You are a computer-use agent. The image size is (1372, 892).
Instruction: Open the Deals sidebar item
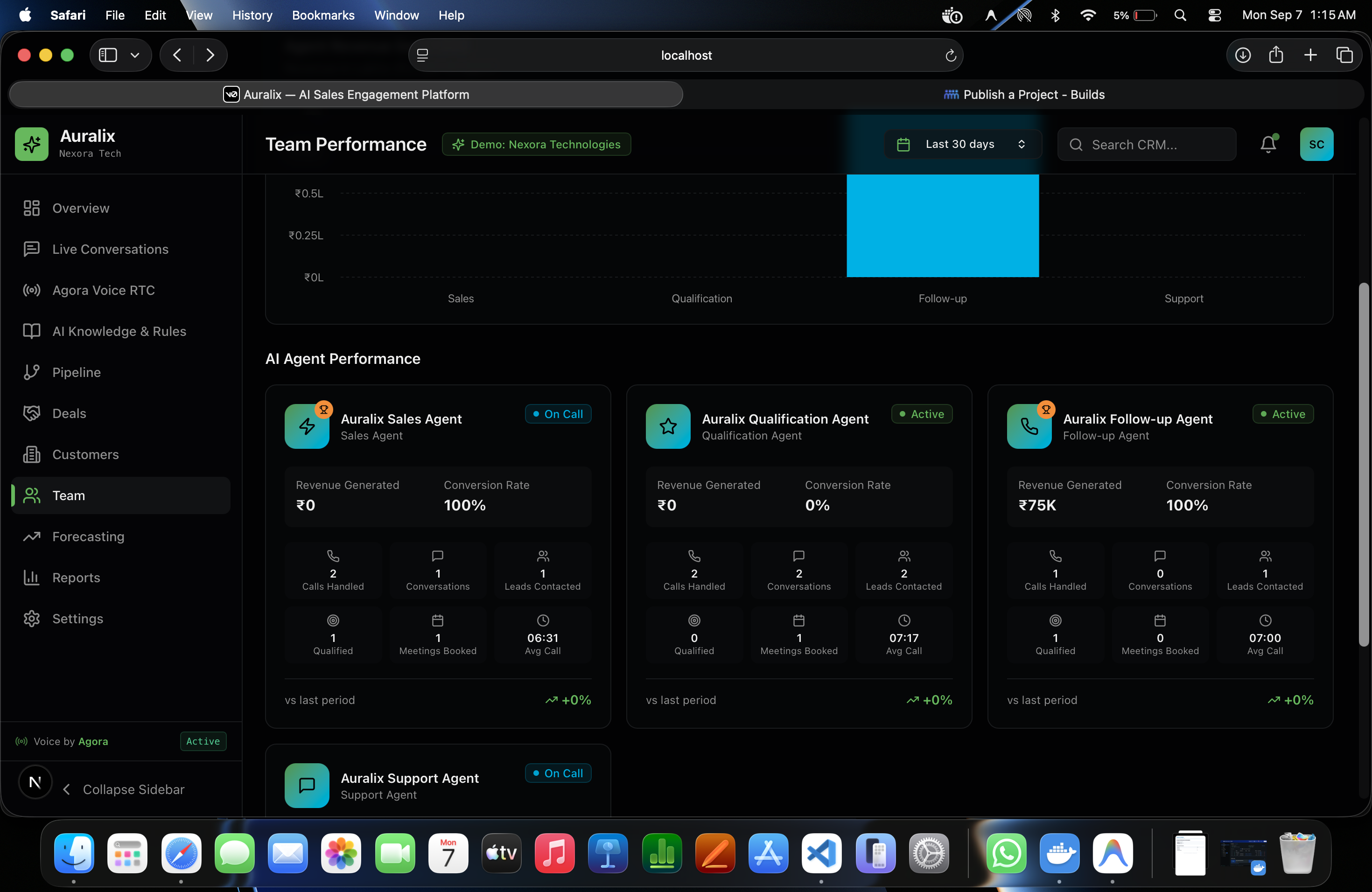120,413
